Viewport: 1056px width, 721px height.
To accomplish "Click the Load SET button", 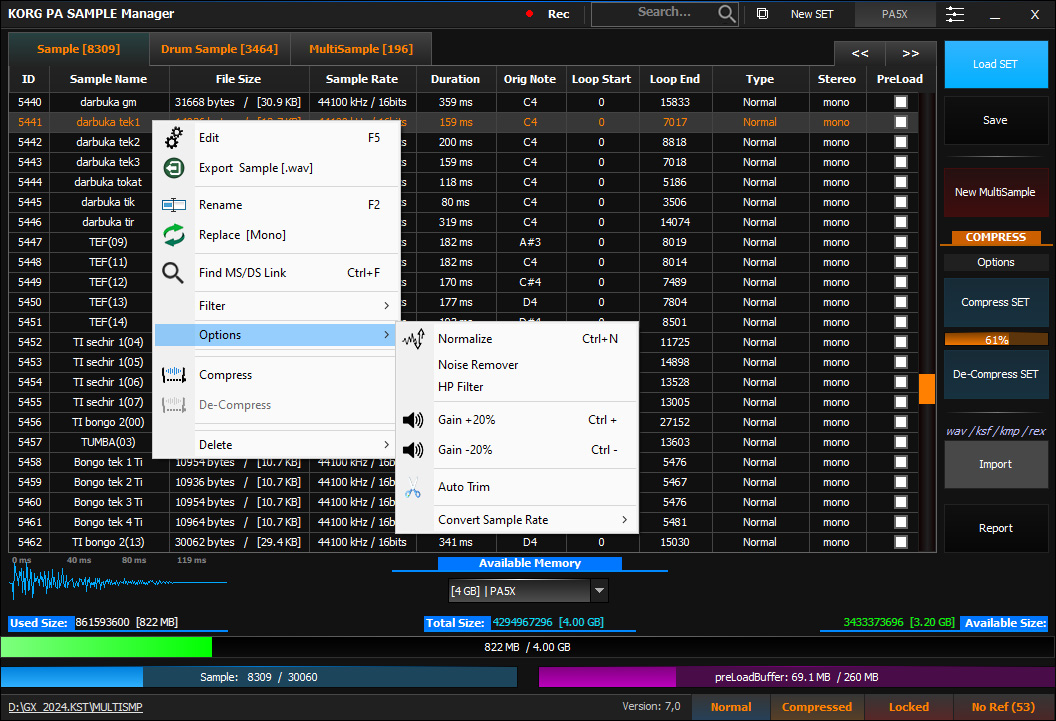I will 995,63.
